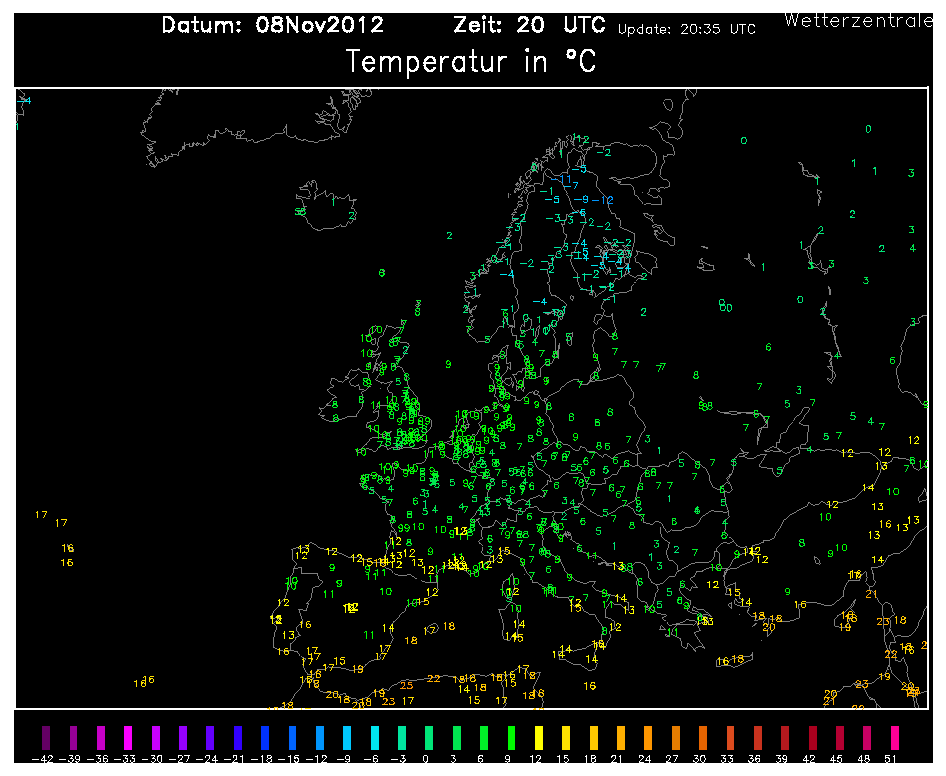Click the 'Temperatur in °C' title
This screenshot has width=946, height=776.
(471, 62)
